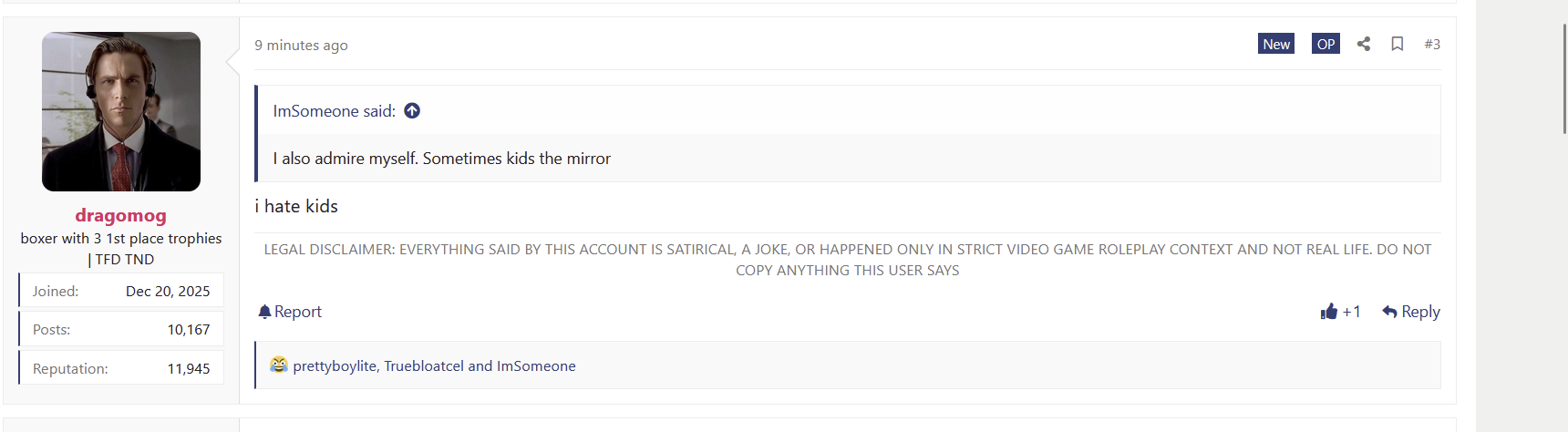Open post number #3 permalink

(x=1432, y=44)
